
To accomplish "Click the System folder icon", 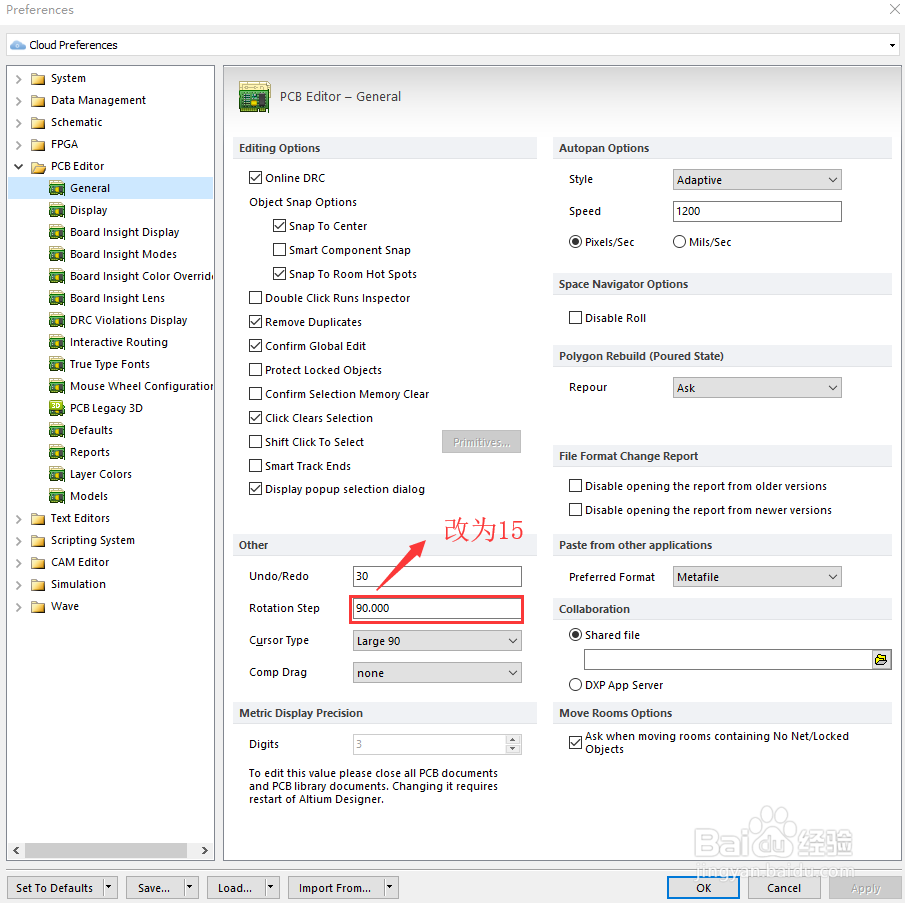I will 38,78.
